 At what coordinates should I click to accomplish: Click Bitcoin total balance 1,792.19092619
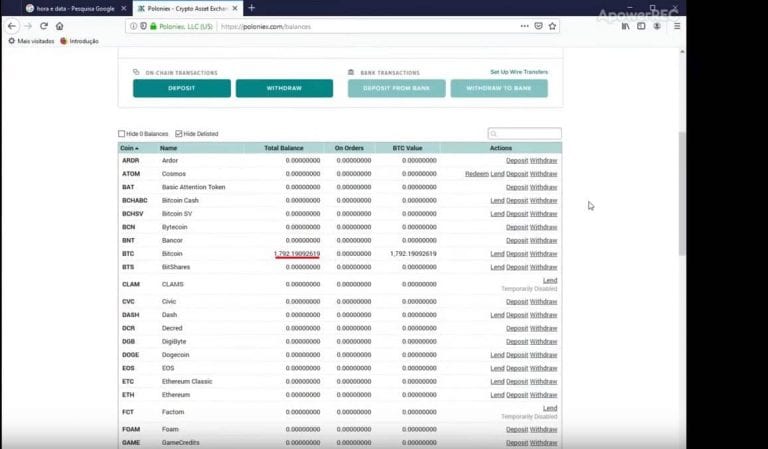coord(297,254)
